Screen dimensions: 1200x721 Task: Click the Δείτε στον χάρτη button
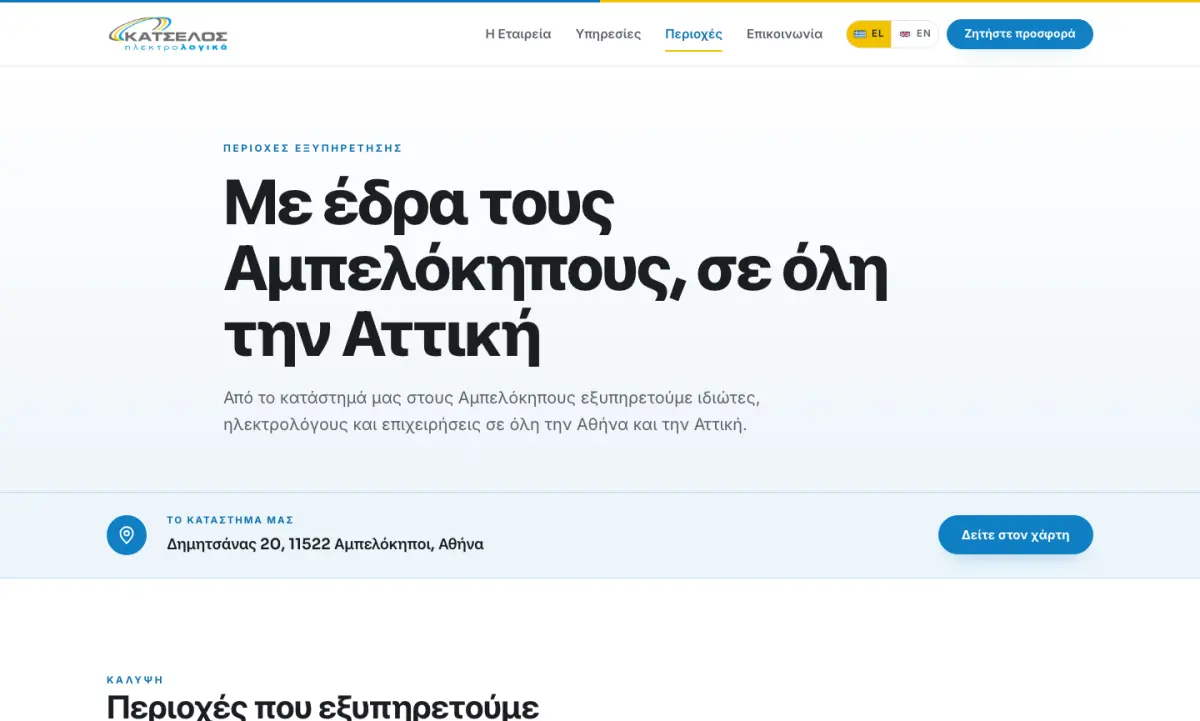pos(1015,535)
